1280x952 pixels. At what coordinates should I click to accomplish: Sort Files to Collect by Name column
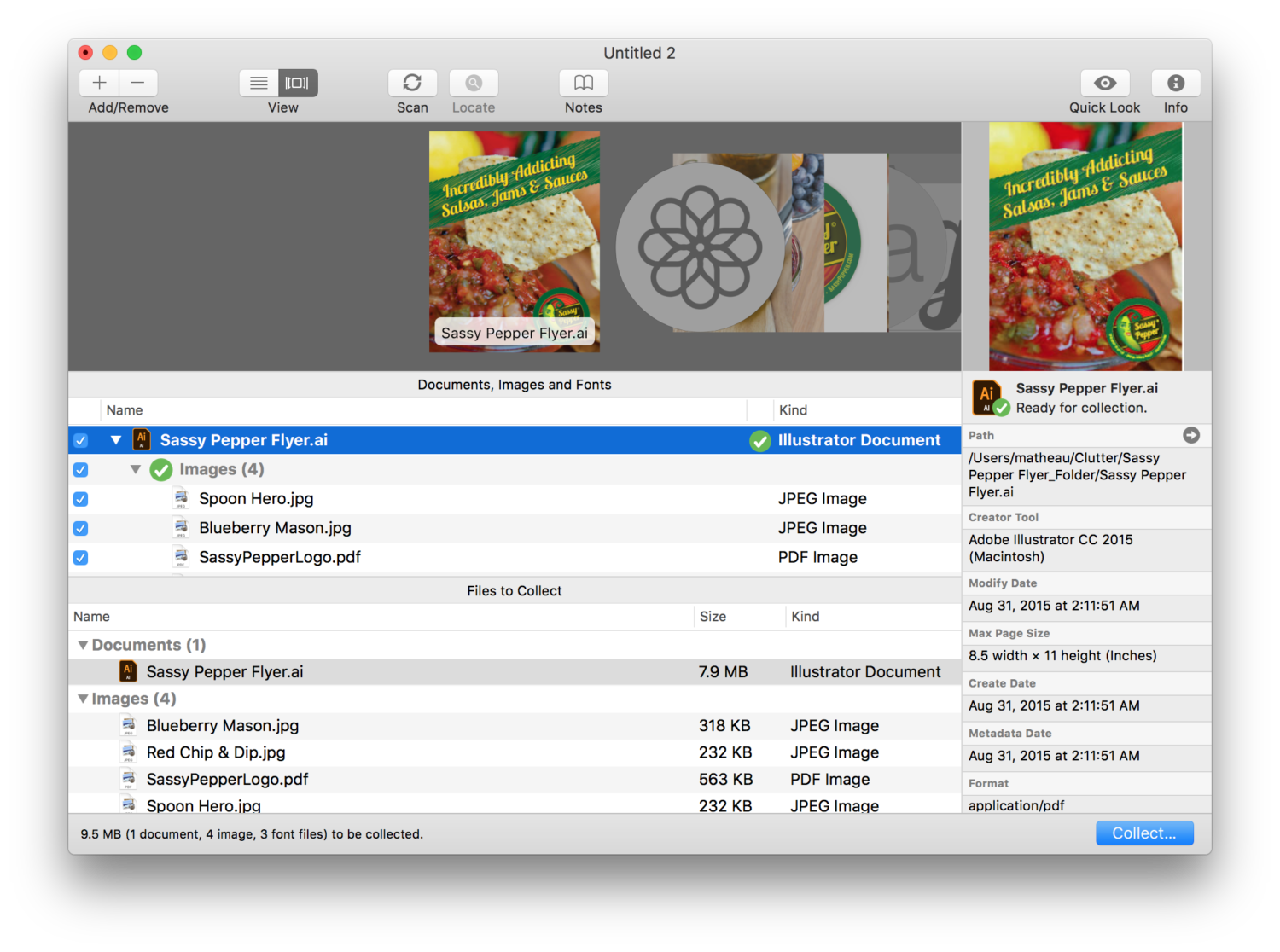pyautogui.click(x=381, y=617)
